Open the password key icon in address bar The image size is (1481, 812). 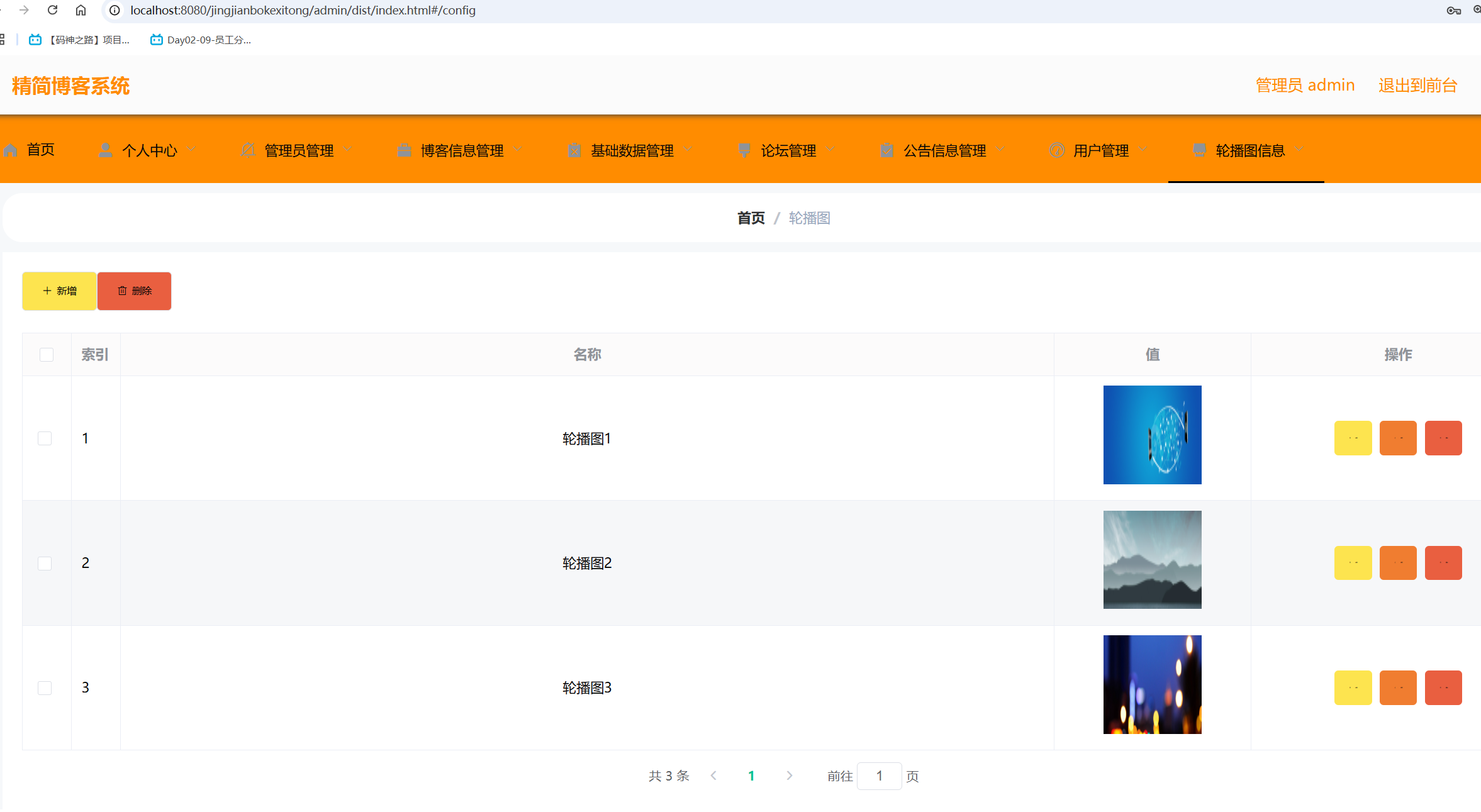click(x=1453, y=10)
